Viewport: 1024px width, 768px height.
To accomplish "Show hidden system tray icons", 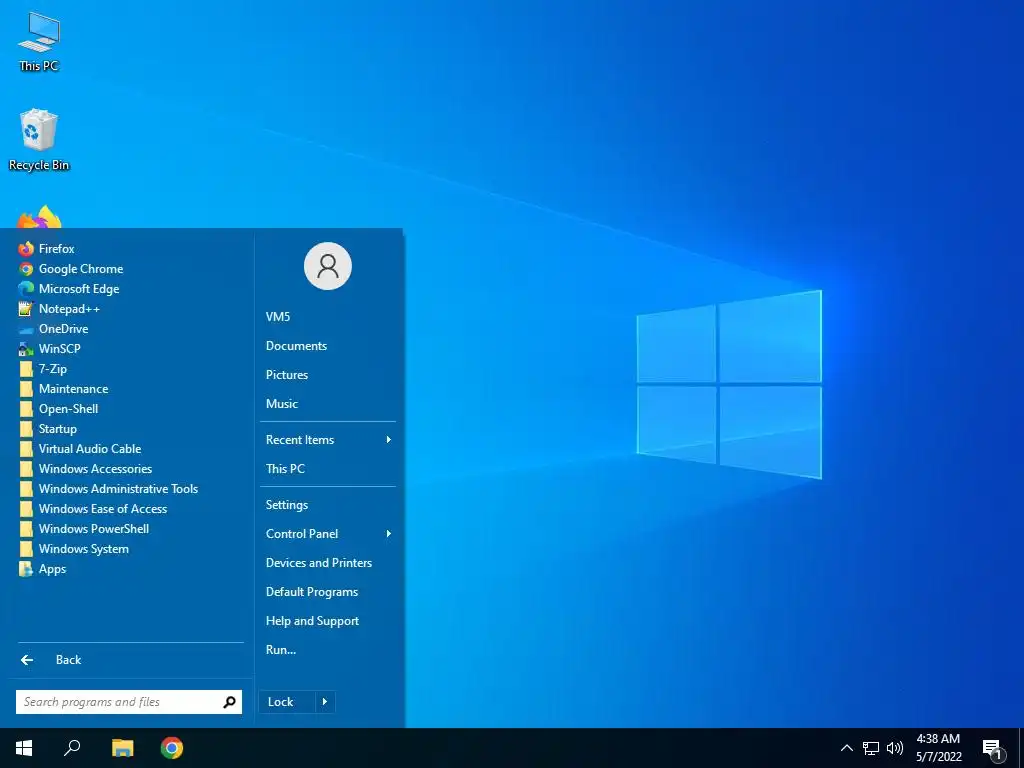I will click(846, 748).
